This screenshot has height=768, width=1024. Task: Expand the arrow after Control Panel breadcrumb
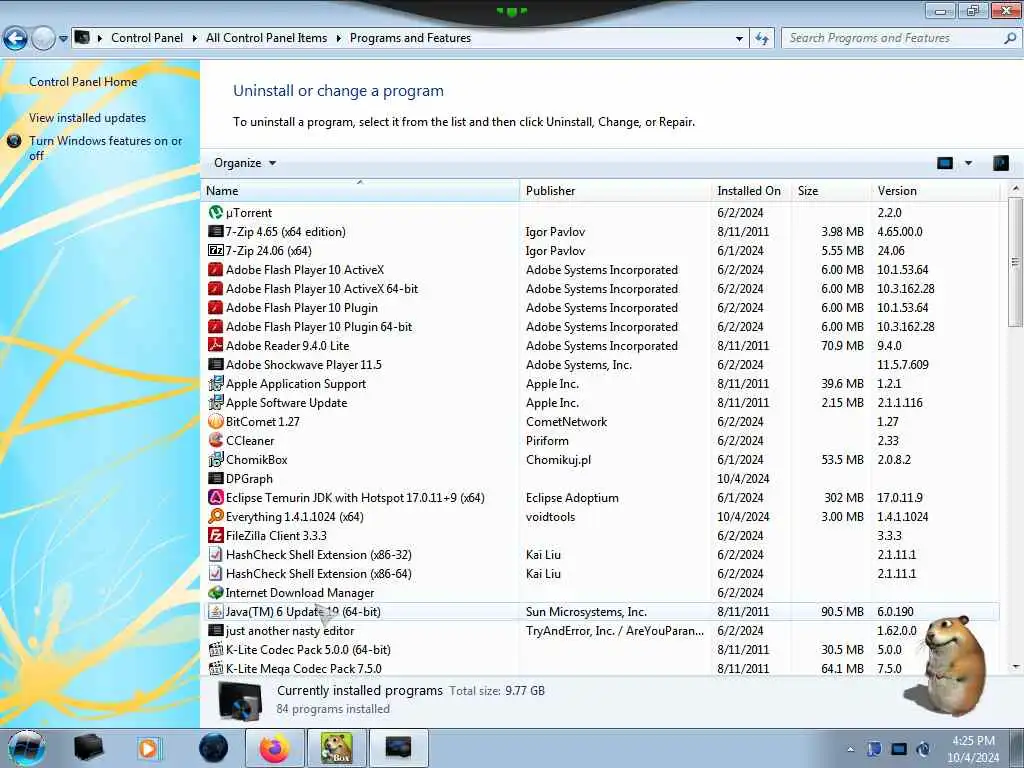click(195, 39)
